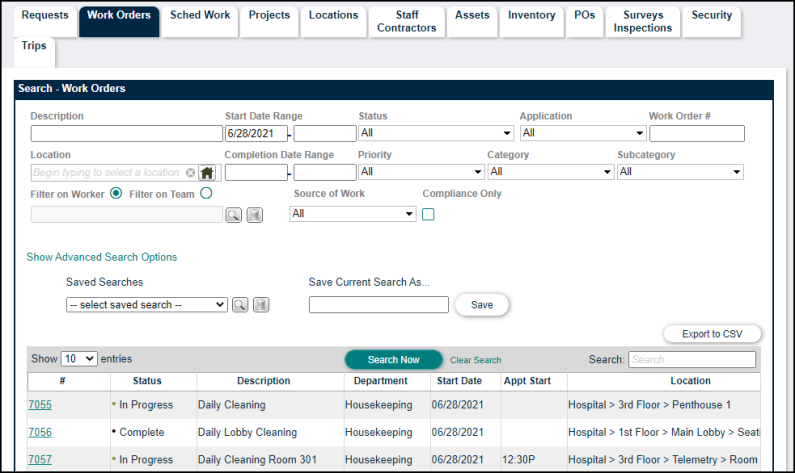The width and height of the screenshot is (795, 473).
Task: Click the Clear Search link
Action: coord(476,360)
